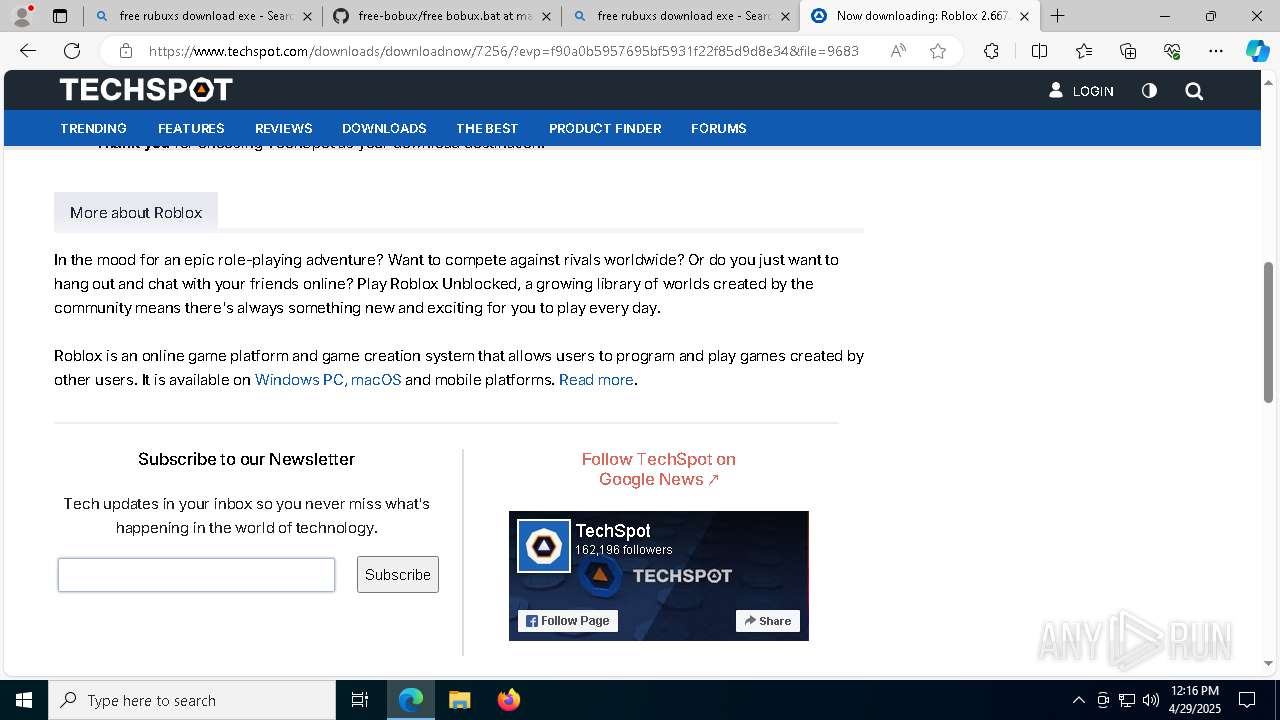This screenshot has height=720, width=1280.
Task: Launch Firefox from the taskbar
Action: pos(508,700)
